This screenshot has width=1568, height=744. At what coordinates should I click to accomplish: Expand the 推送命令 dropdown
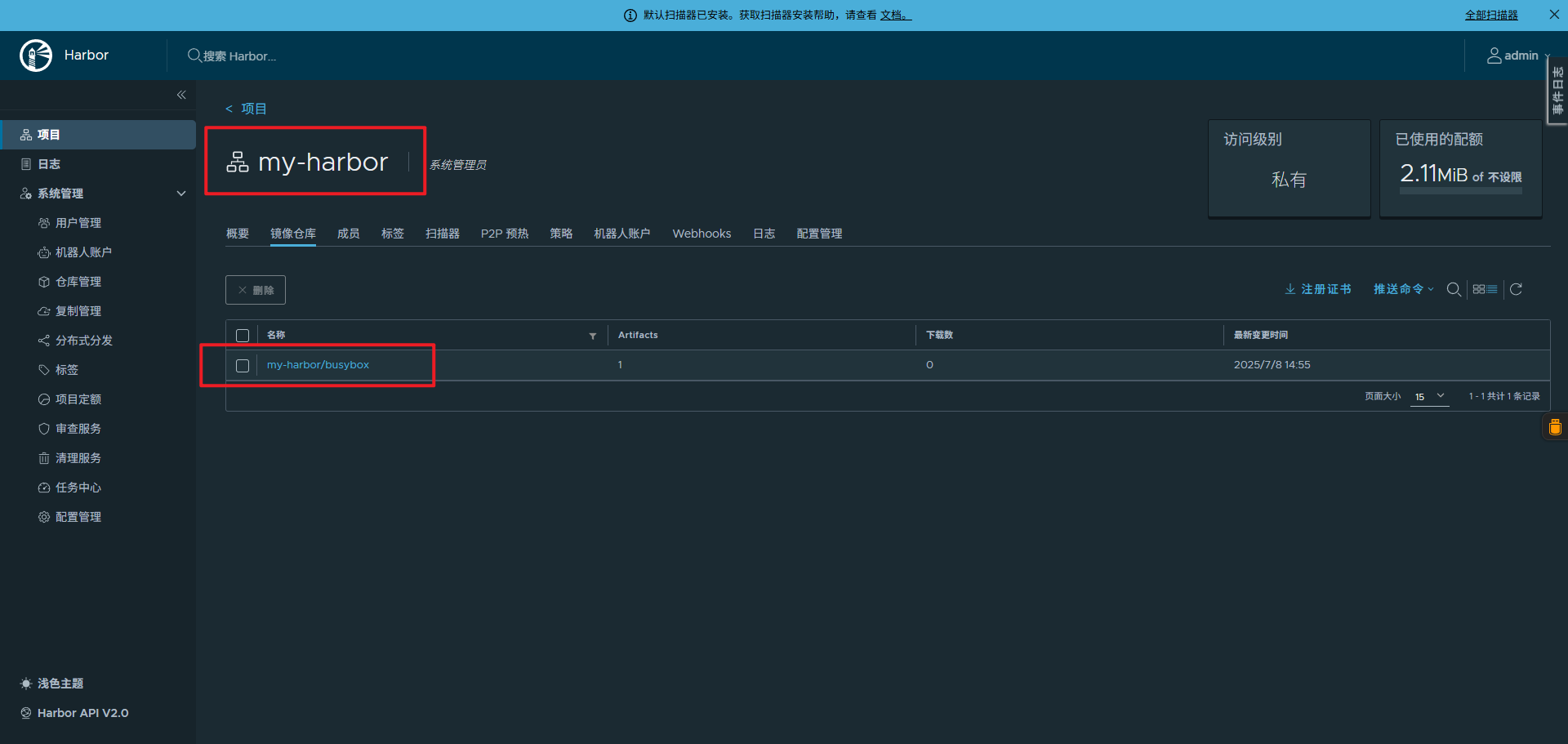(x=1403, y=289)
